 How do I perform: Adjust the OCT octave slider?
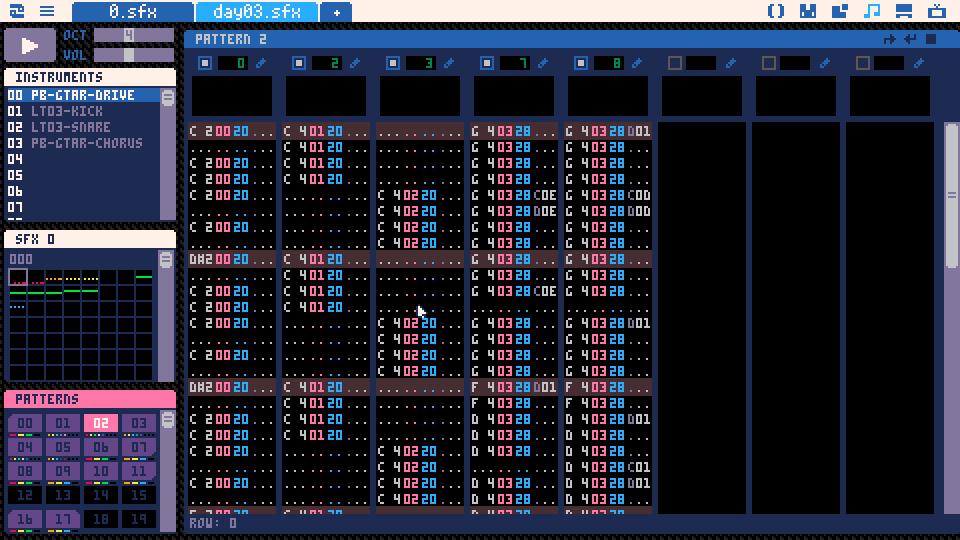(x=128, y=35)
